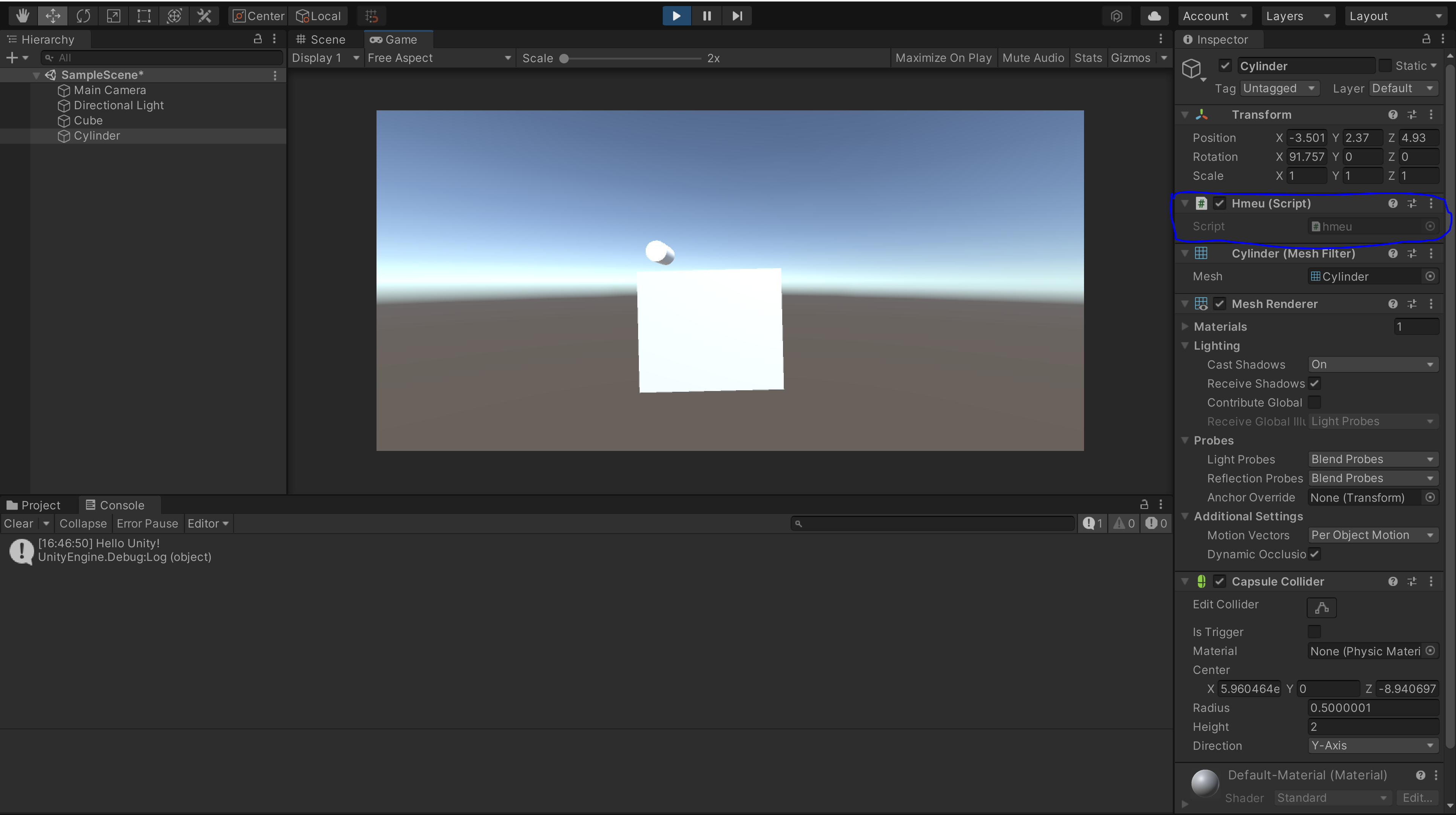
Task: Select the Rotate tool
Action: [83, 16]
